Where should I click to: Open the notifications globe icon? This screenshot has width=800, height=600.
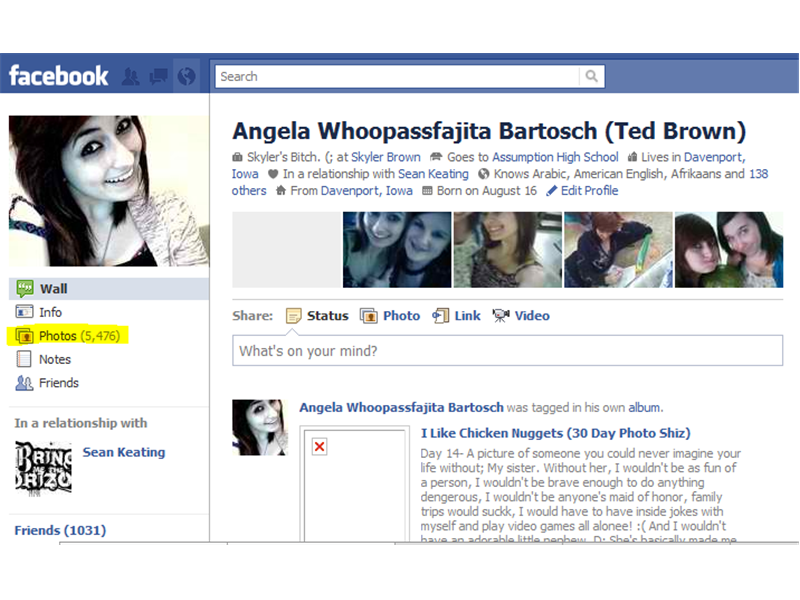(186, 77)
